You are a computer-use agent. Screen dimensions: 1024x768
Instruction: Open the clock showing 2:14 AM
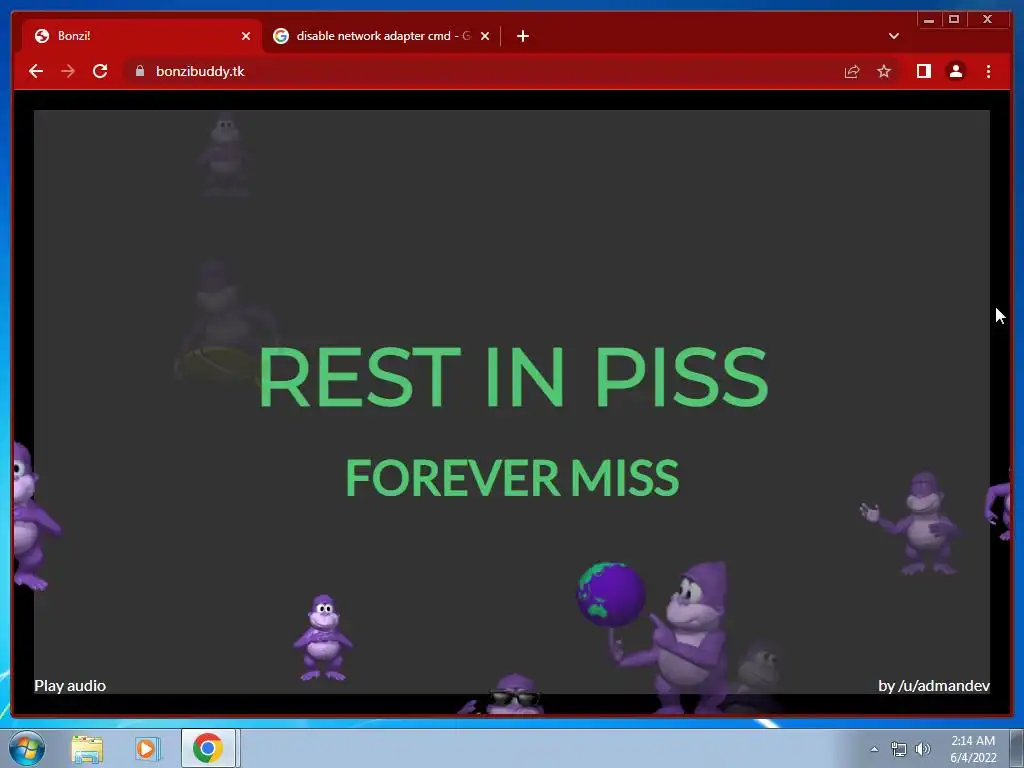coord(973,749)
